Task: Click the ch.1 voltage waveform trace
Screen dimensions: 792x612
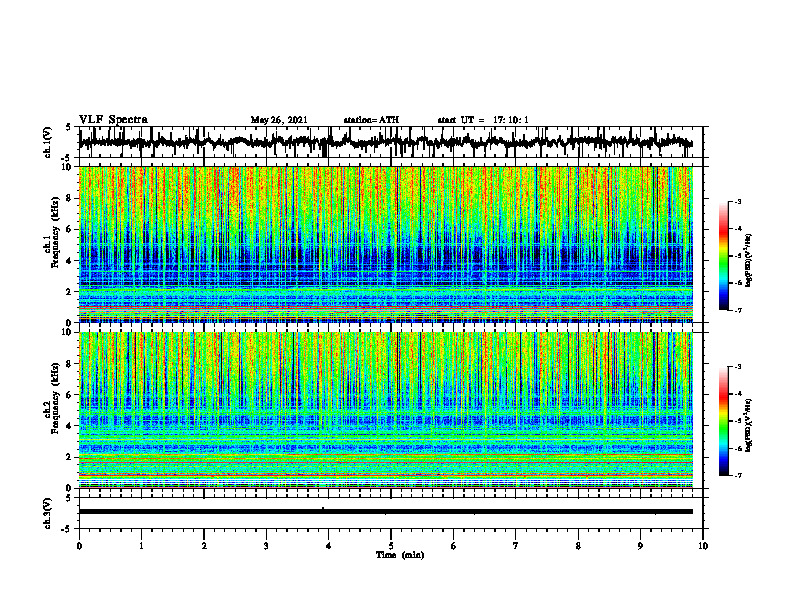Action: (386, 142)
